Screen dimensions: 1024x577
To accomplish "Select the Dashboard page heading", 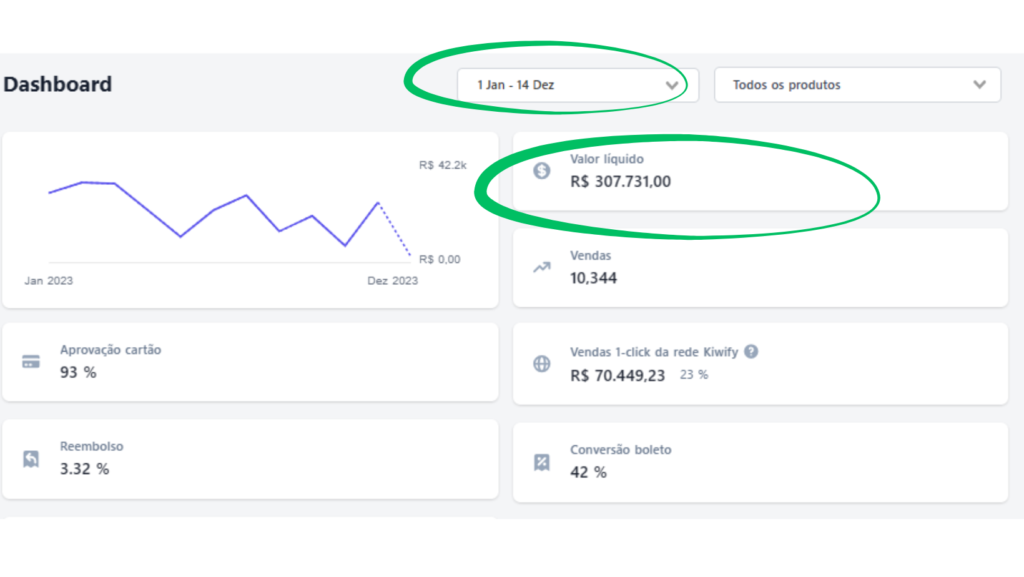I will (x=58, y=85).
